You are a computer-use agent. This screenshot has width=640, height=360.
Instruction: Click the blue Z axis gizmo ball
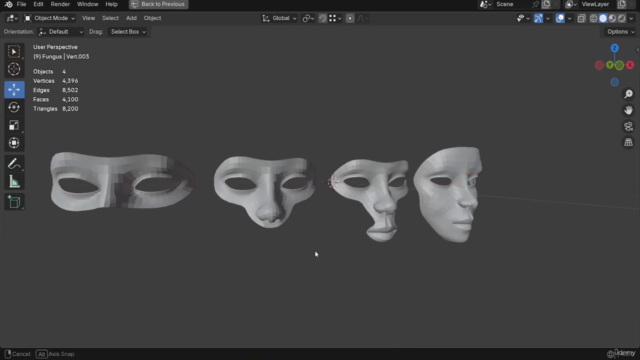coord(614,48)
